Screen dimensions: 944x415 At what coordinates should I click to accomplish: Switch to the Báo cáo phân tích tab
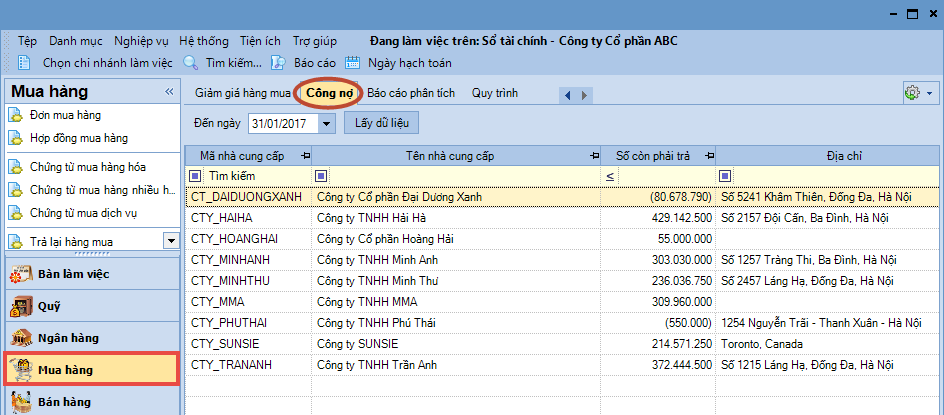pyautogui.click(x=411, y=93)
